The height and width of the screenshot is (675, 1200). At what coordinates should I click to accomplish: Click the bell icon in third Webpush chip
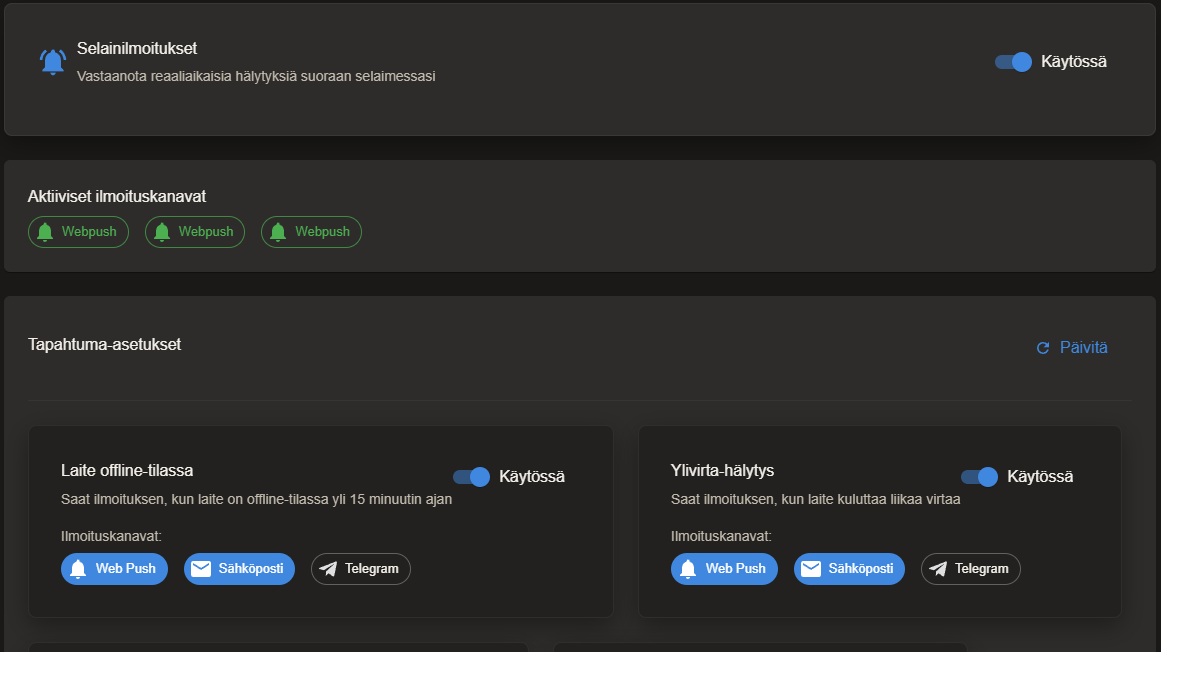pyautogui.click(x=279, y=232)
